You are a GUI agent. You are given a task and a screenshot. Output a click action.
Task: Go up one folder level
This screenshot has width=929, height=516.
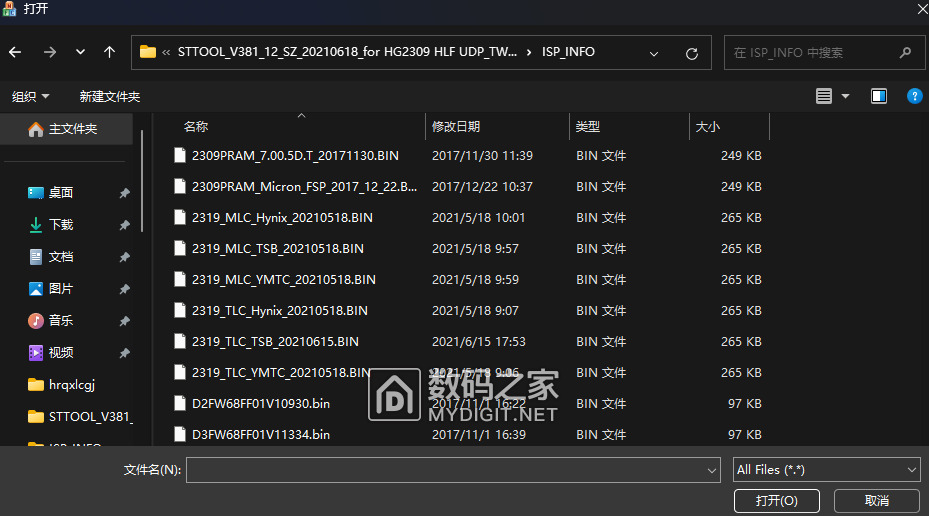(x=110, y=52)
